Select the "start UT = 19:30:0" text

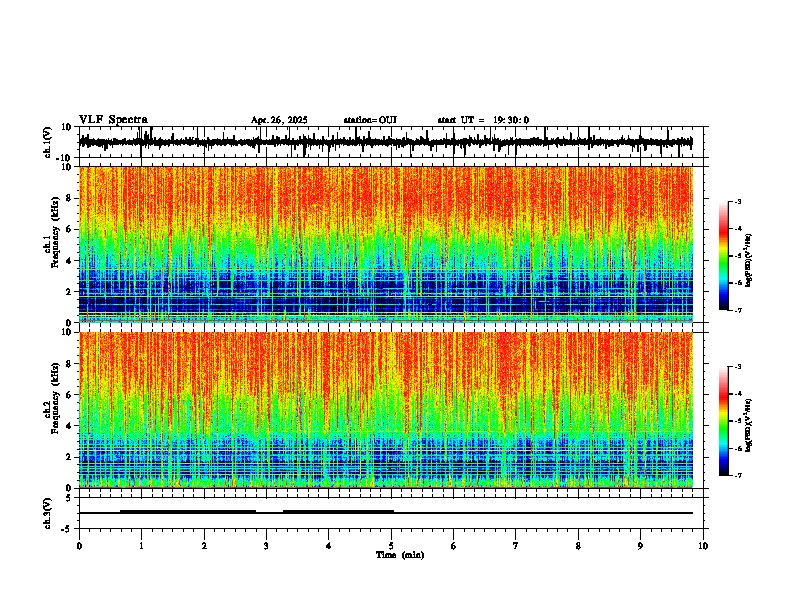483,120
